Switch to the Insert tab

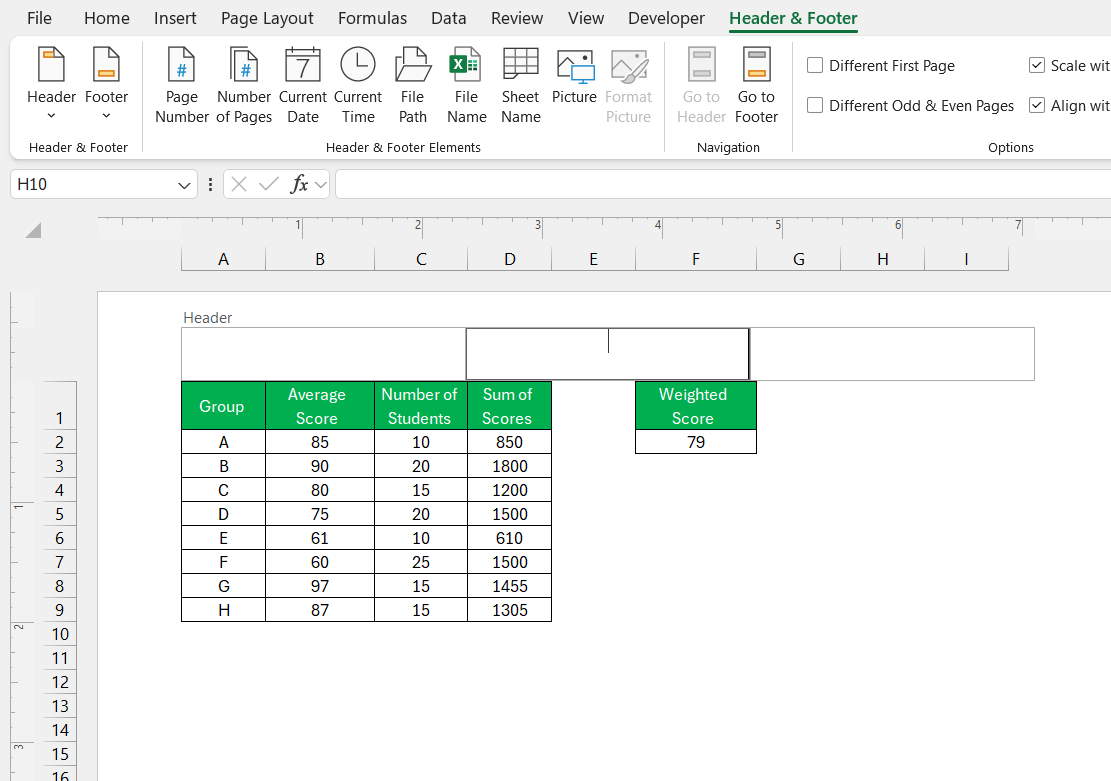175,18
